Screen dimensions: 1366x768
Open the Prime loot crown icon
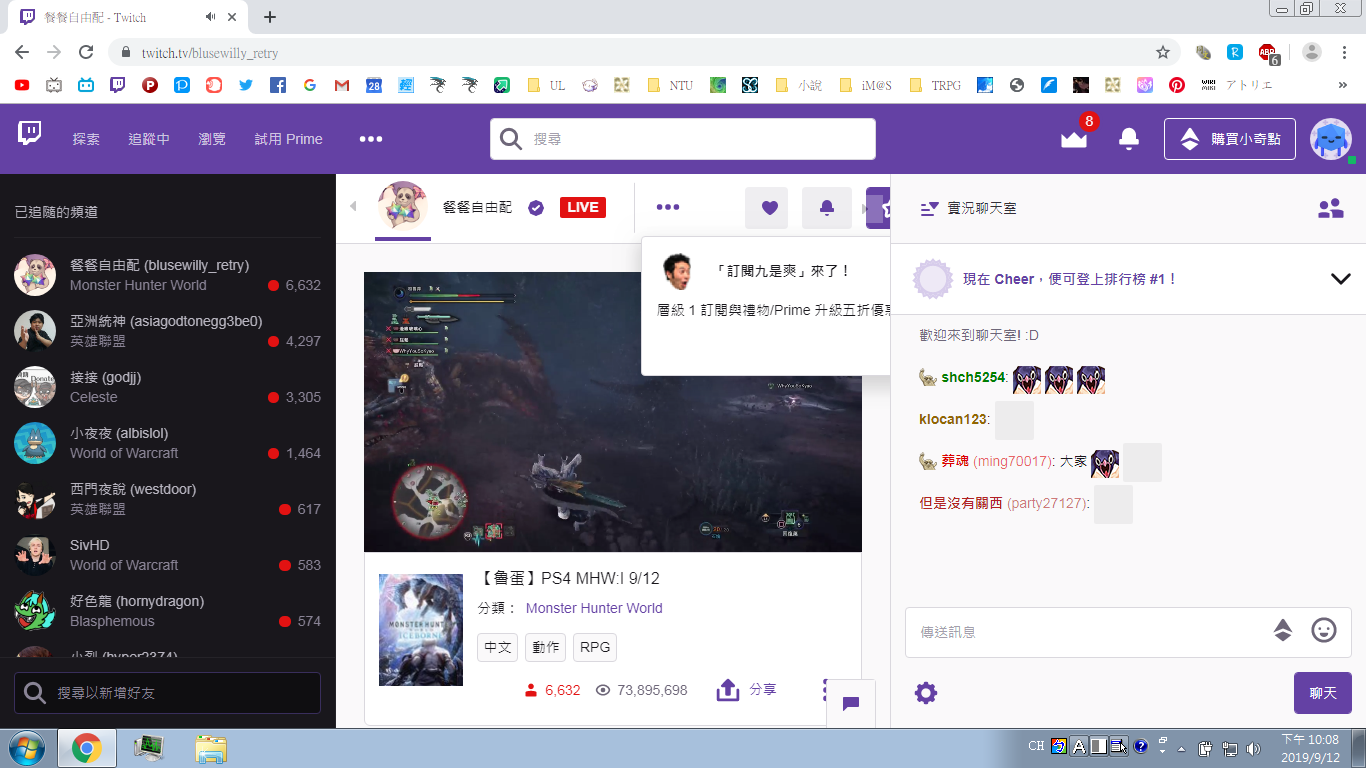coord(1074,139)
